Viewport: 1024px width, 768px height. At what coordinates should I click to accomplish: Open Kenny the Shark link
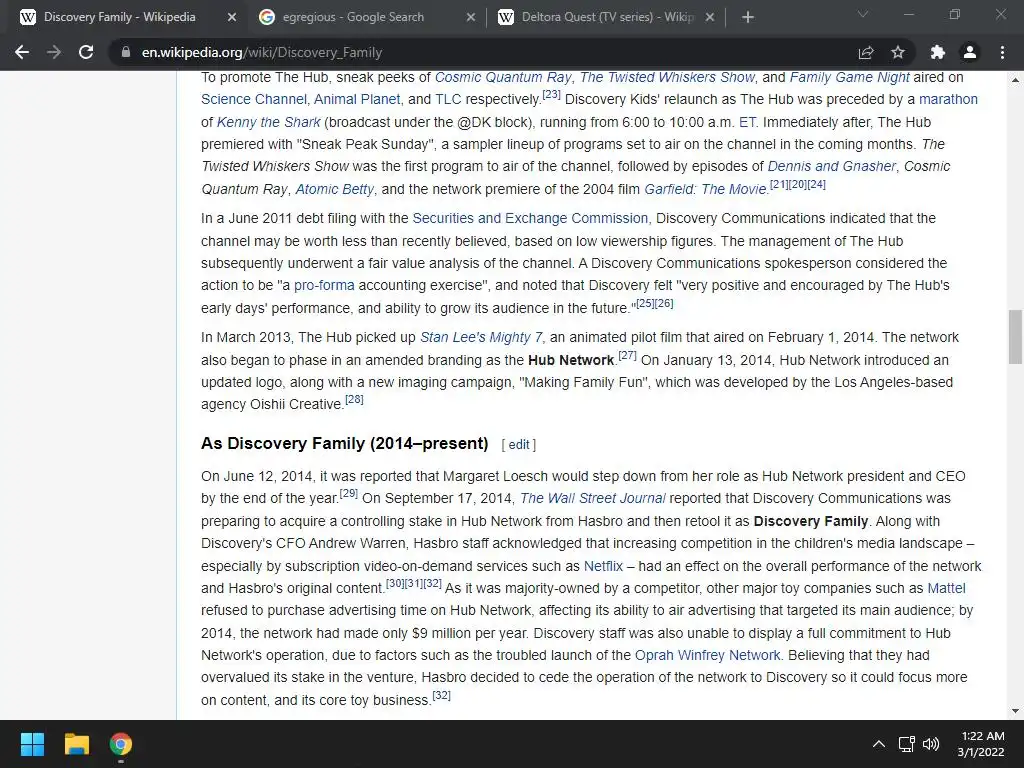click(x=268, y=122)
